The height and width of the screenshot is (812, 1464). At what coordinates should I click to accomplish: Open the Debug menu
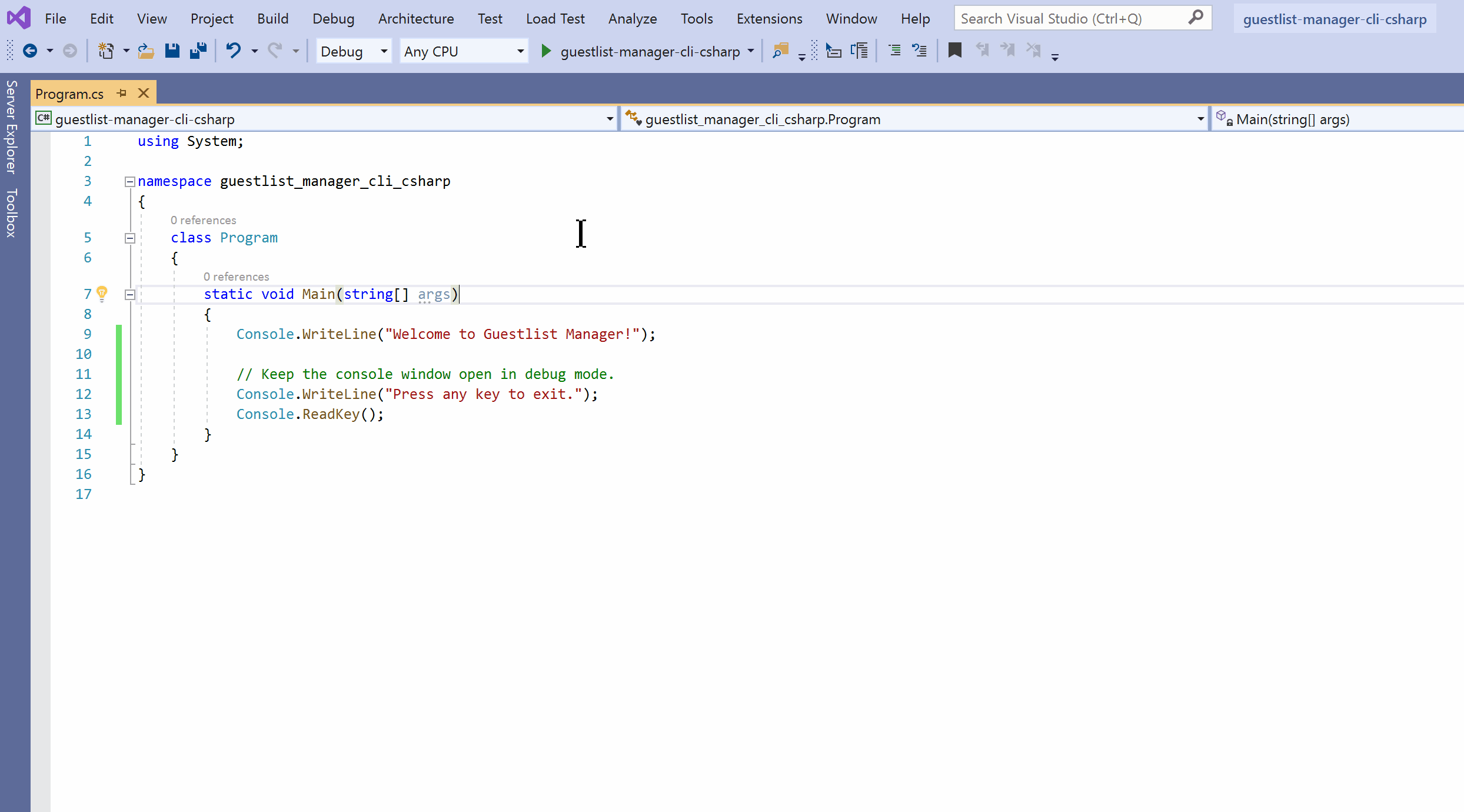tap(333, 18)
